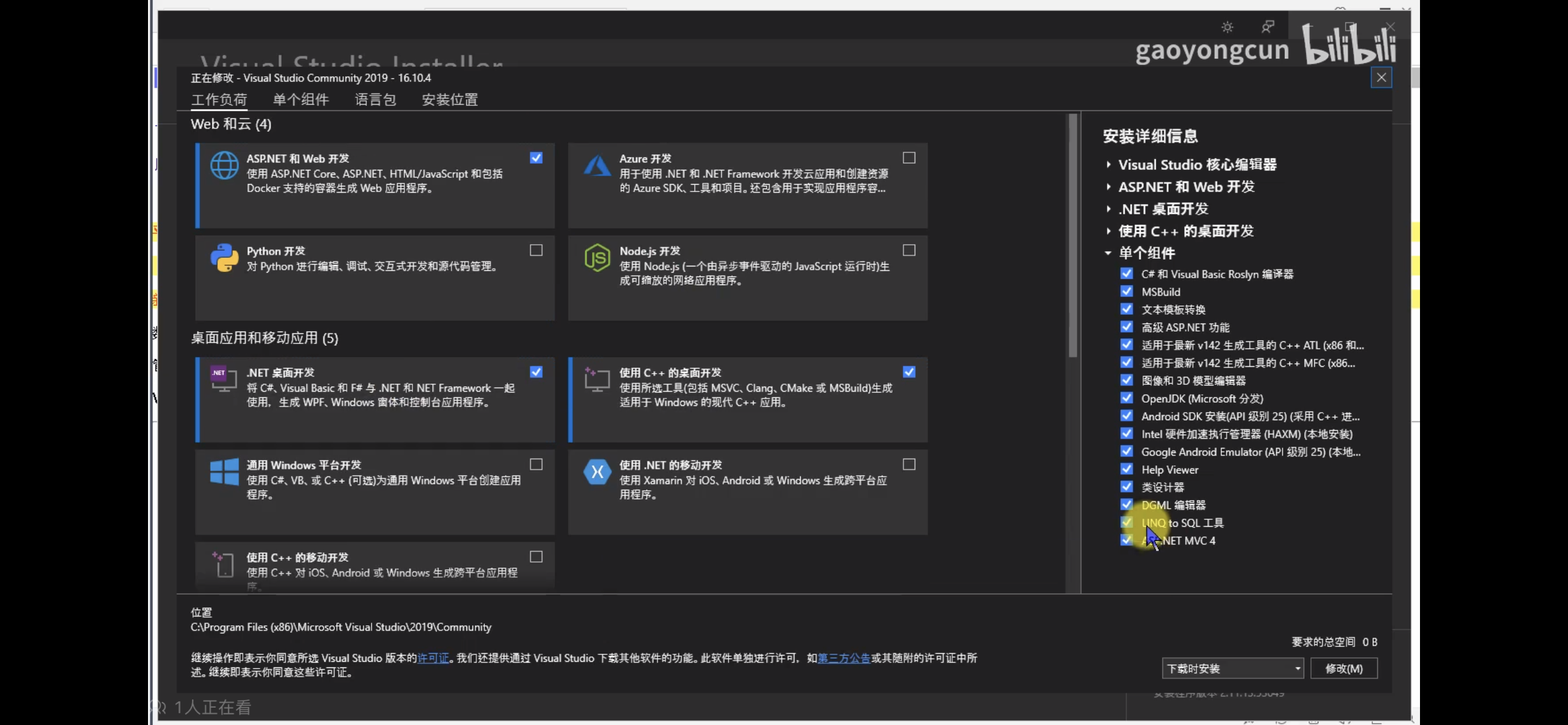Switch to the individual components tab
The height and width of the screenshot is (725, 1568).
pos(301,100)
